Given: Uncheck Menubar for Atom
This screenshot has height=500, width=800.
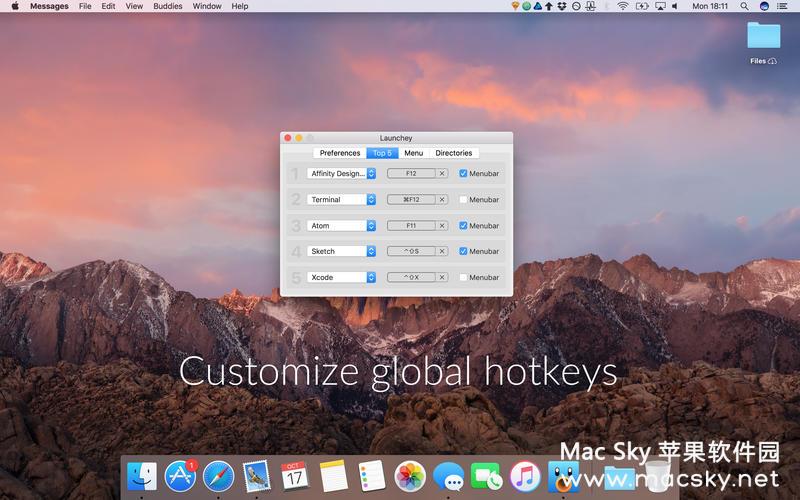Looking at the screenshot, I should [463, 226].
